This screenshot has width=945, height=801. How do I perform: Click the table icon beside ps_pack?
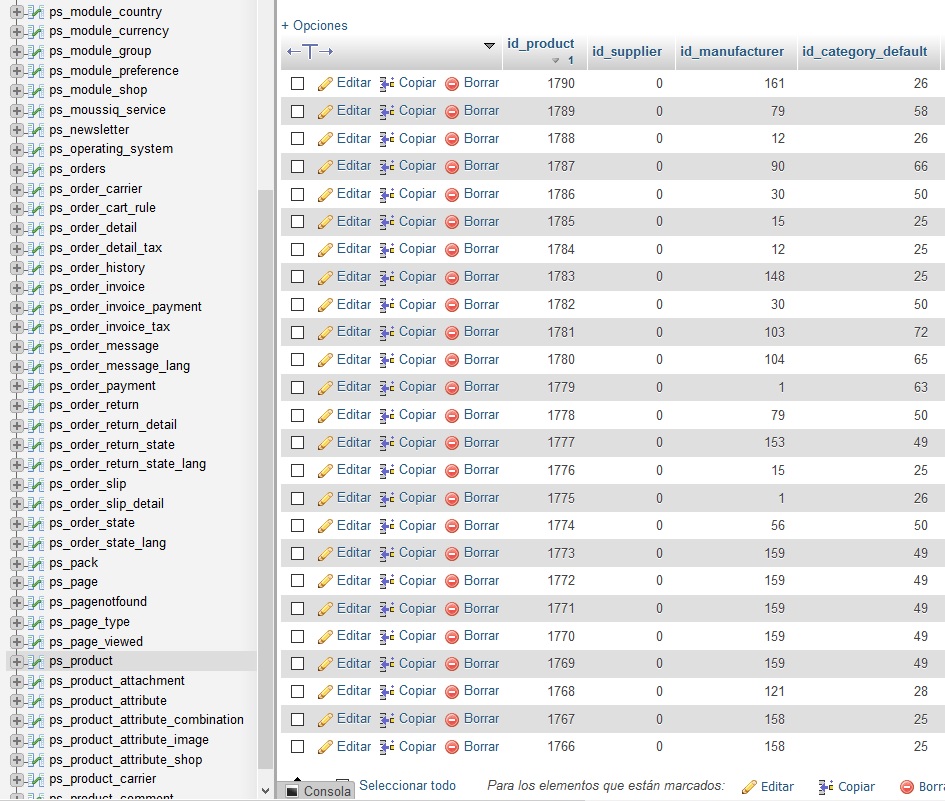point(36,563)
